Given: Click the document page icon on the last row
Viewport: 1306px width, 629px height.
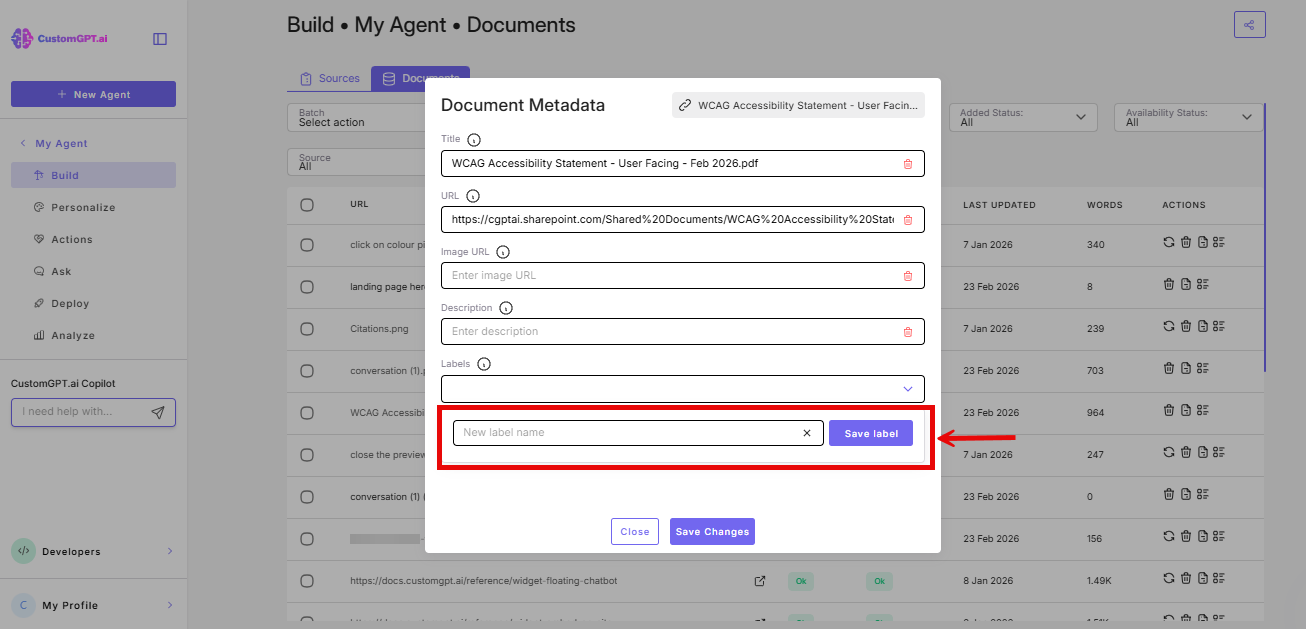Looking at the screenshot, I should click(1203, 619).
